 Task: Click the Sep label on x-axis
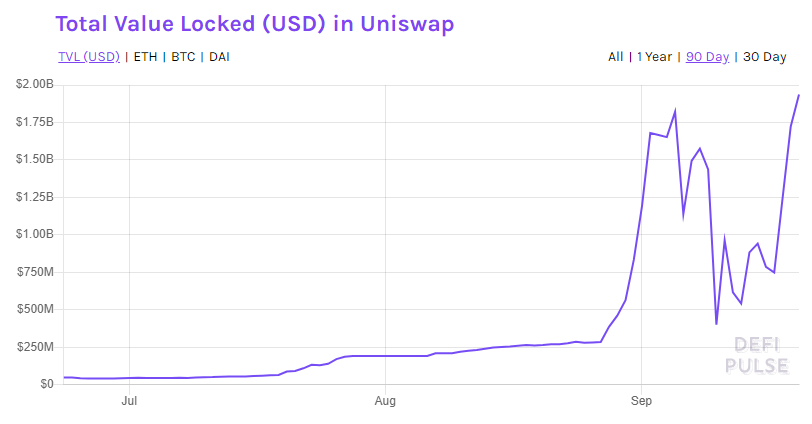tap(641, 401)
